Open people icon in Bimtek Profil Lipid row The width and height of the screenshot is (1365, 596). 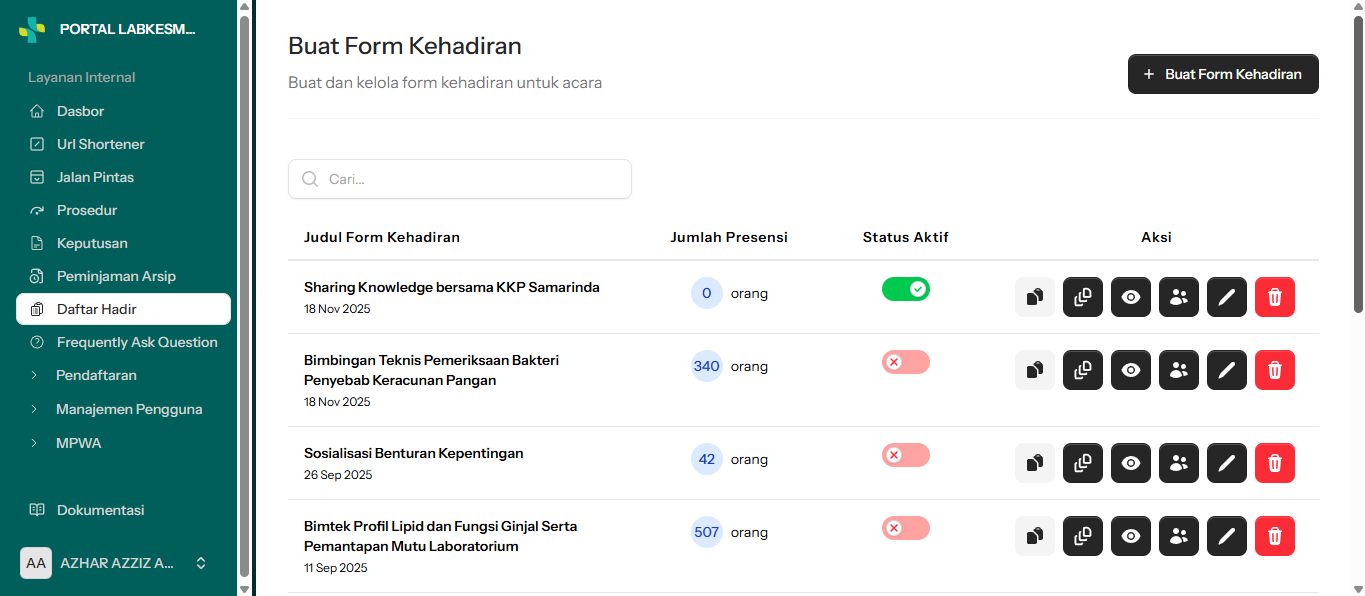pos(1179,536)
